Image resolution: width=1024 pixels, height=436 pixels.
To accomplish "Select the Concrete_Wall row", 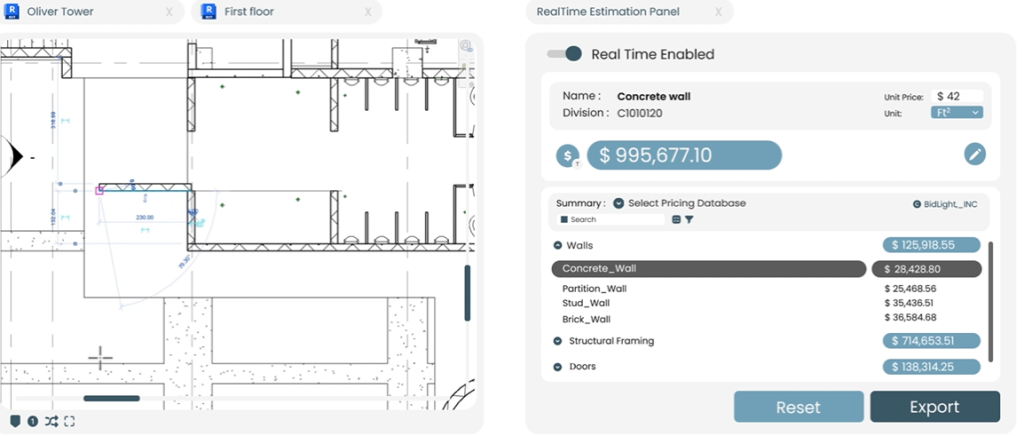I will [x=709, y=268].
